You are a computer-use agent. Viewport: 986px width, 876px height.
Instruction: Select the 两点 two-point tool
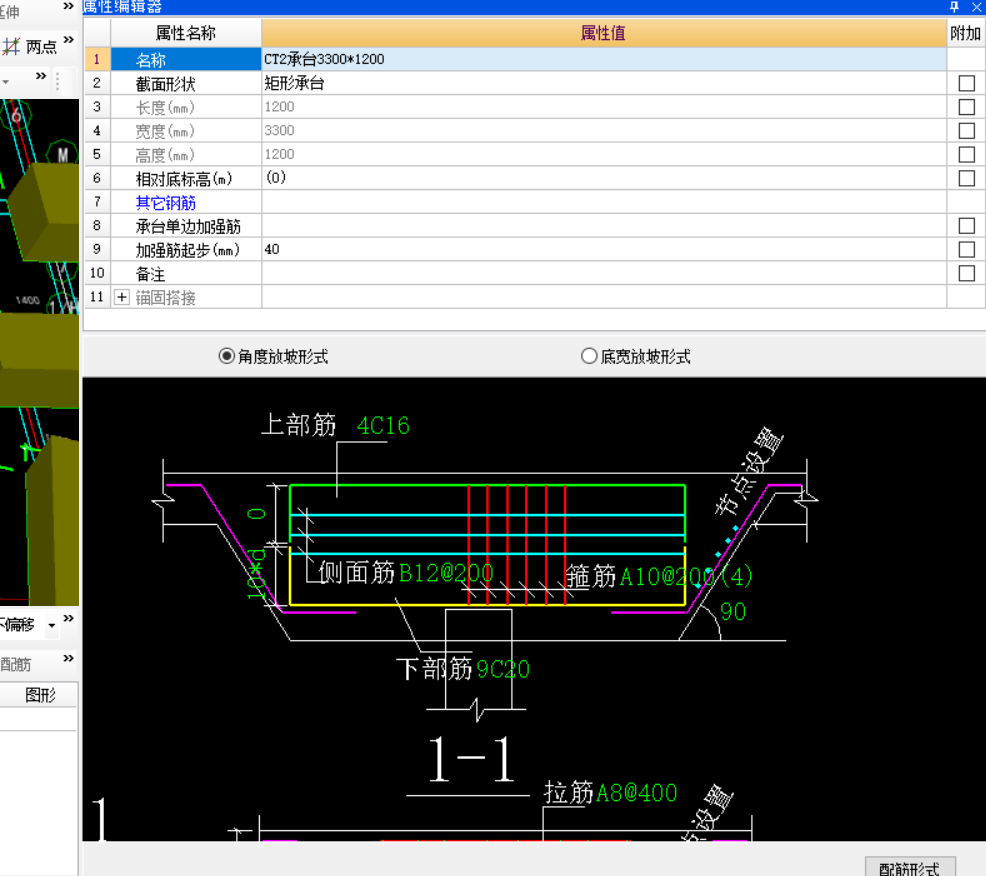pos(30,47)
